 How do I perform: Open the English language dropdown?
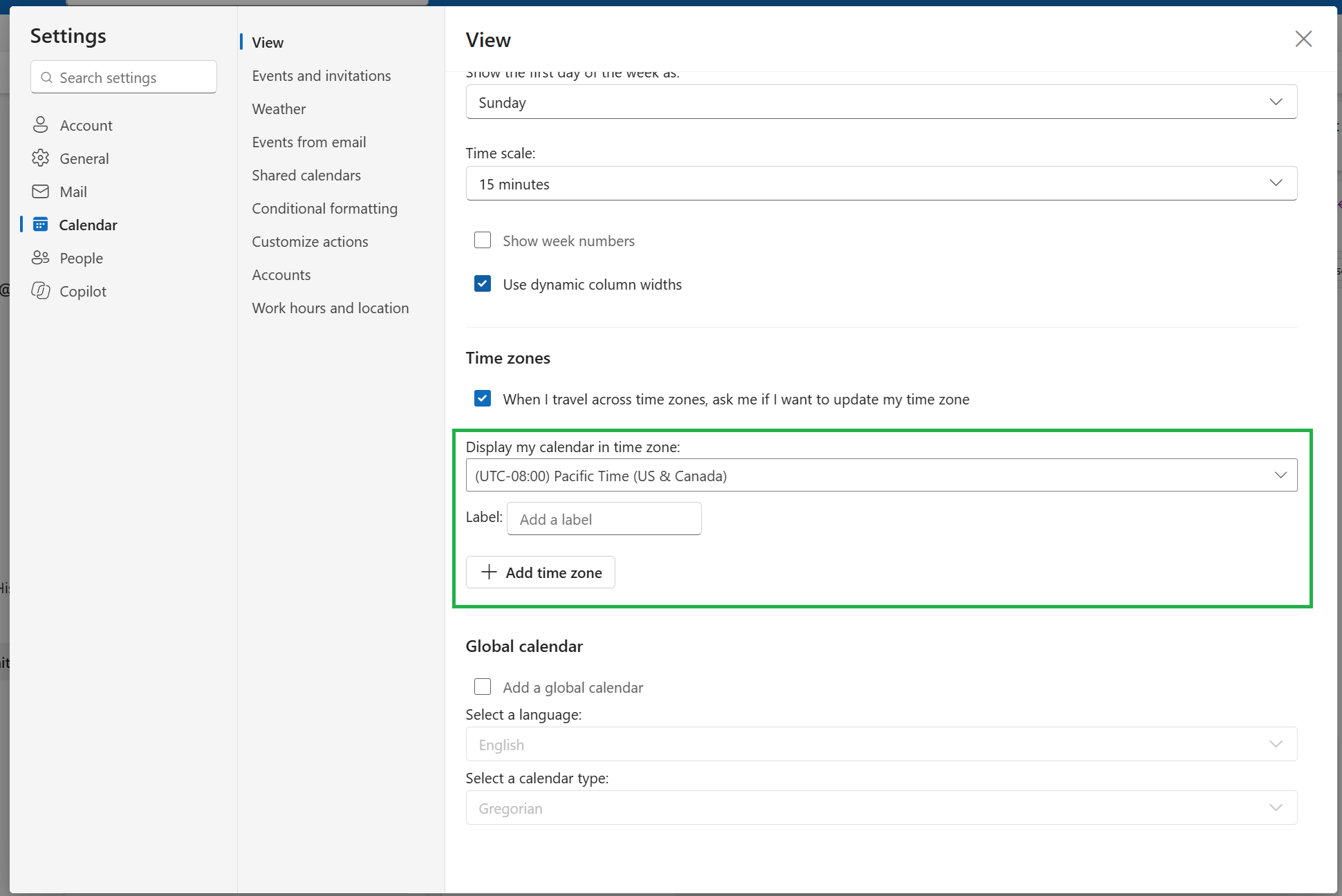(882, 745)
